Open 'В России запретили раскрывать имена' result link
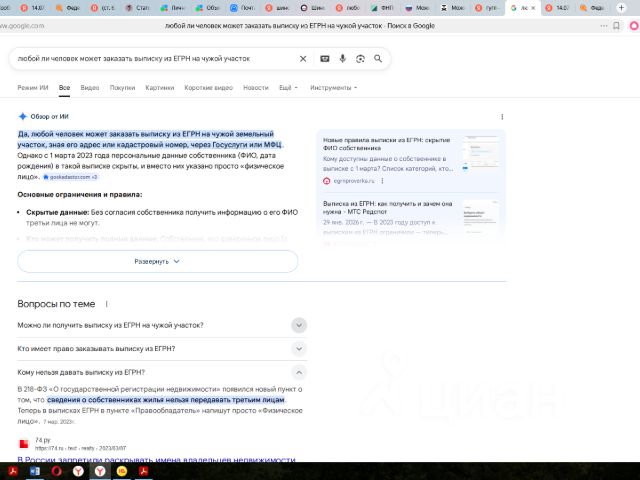Screen dimensions: 640x480 pos(156,460)
